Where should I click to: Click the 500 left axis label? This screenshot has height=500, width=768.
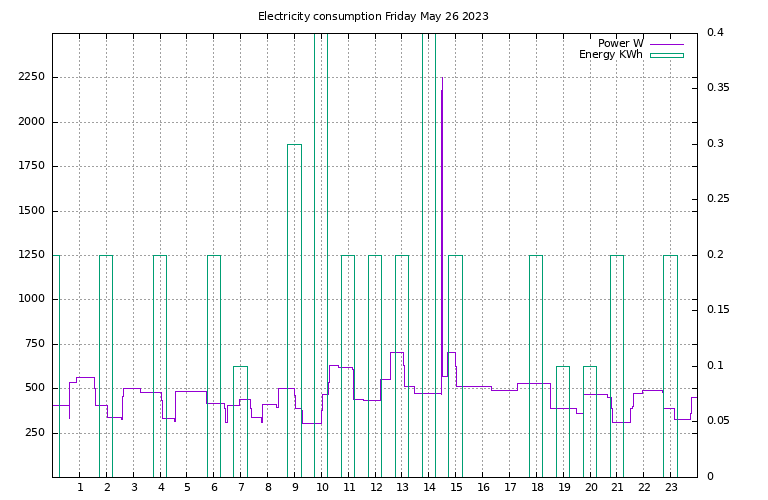(x=35, y=388)
